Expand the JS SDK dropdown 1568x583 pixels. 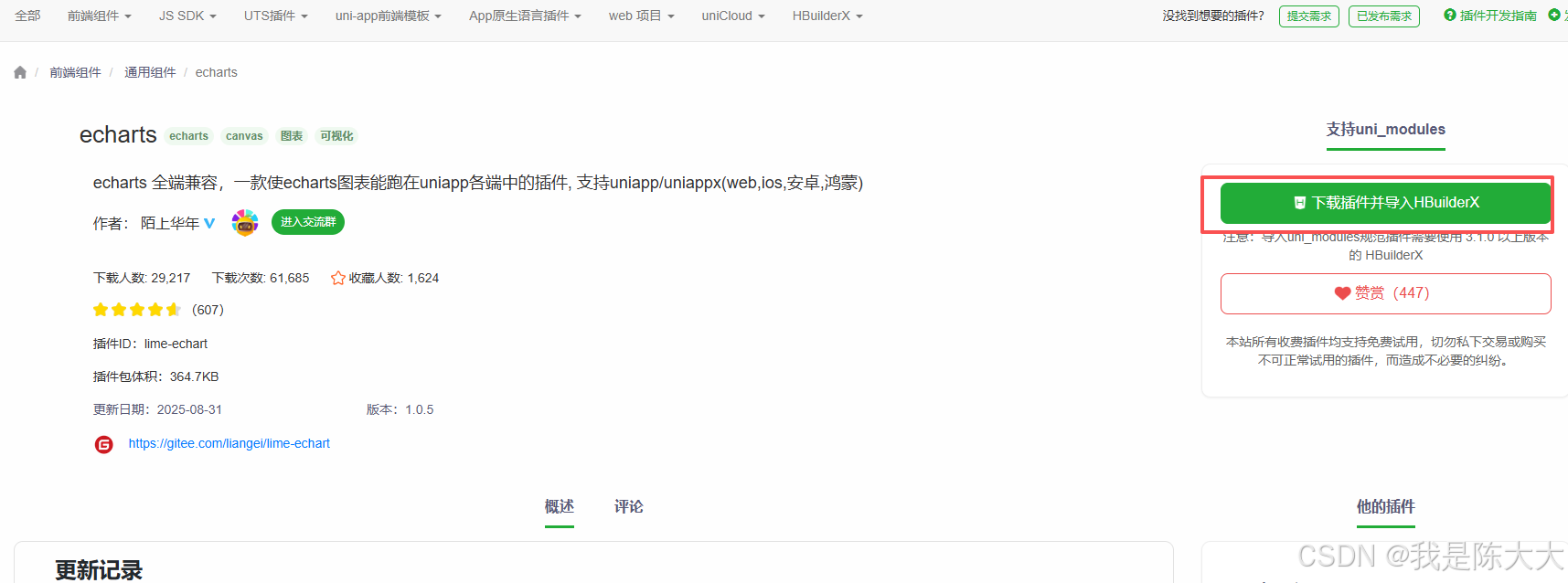pos(187,16)
